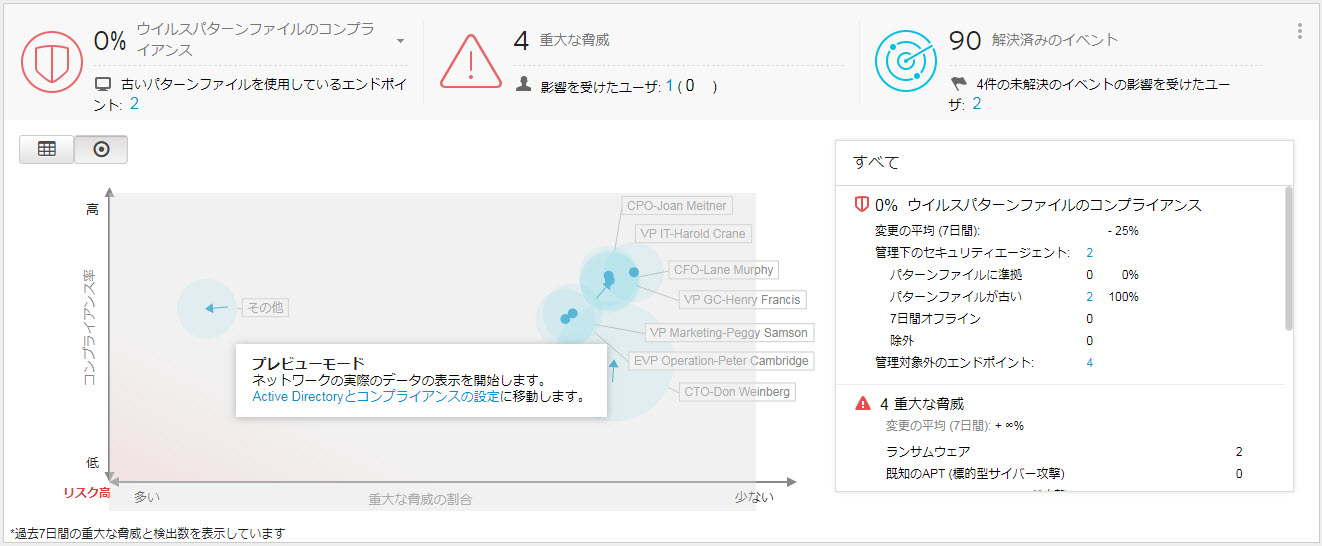This screenshot has height=546, width=1322.
Task: Select the VP IT-Harold Crane label
Action: [692, 234]
